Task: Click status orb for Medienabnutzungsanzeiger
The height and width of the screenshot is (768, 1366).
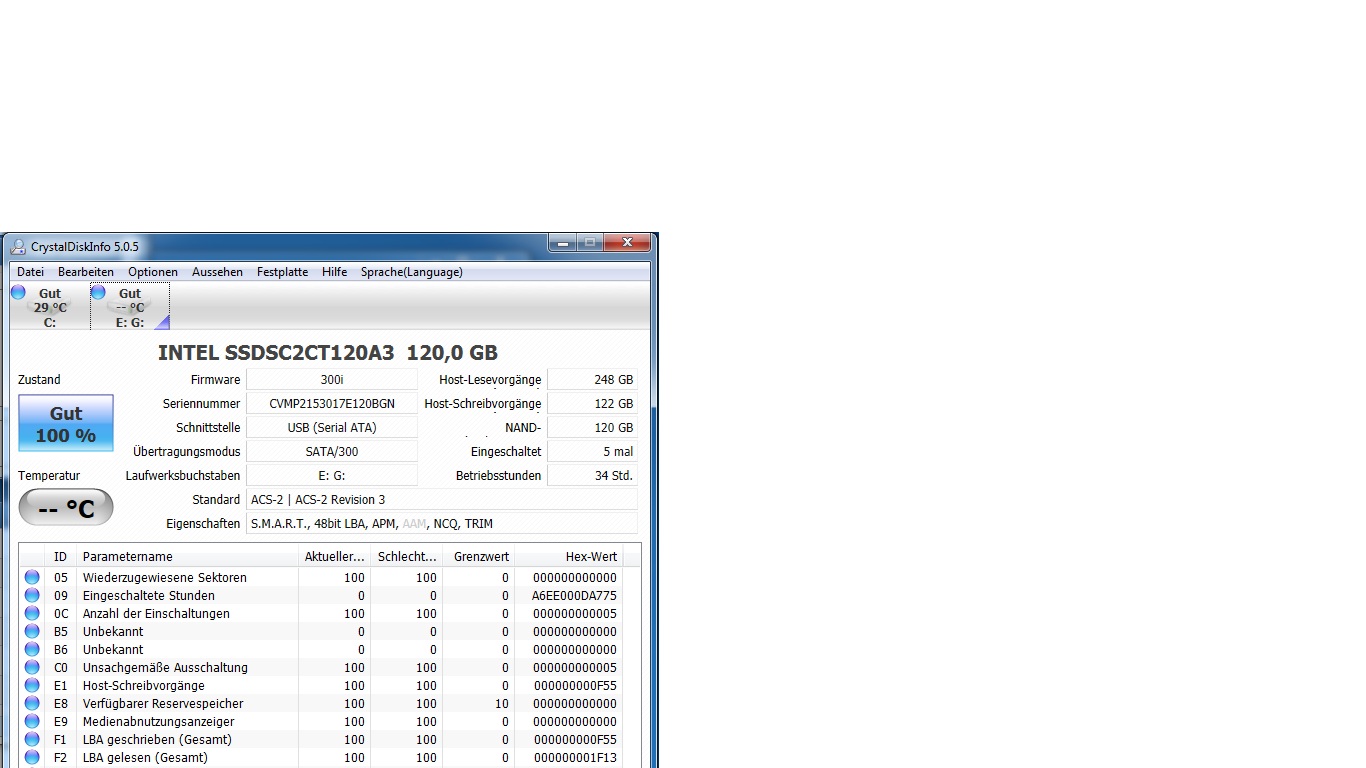Action: (x=32, y=721)
